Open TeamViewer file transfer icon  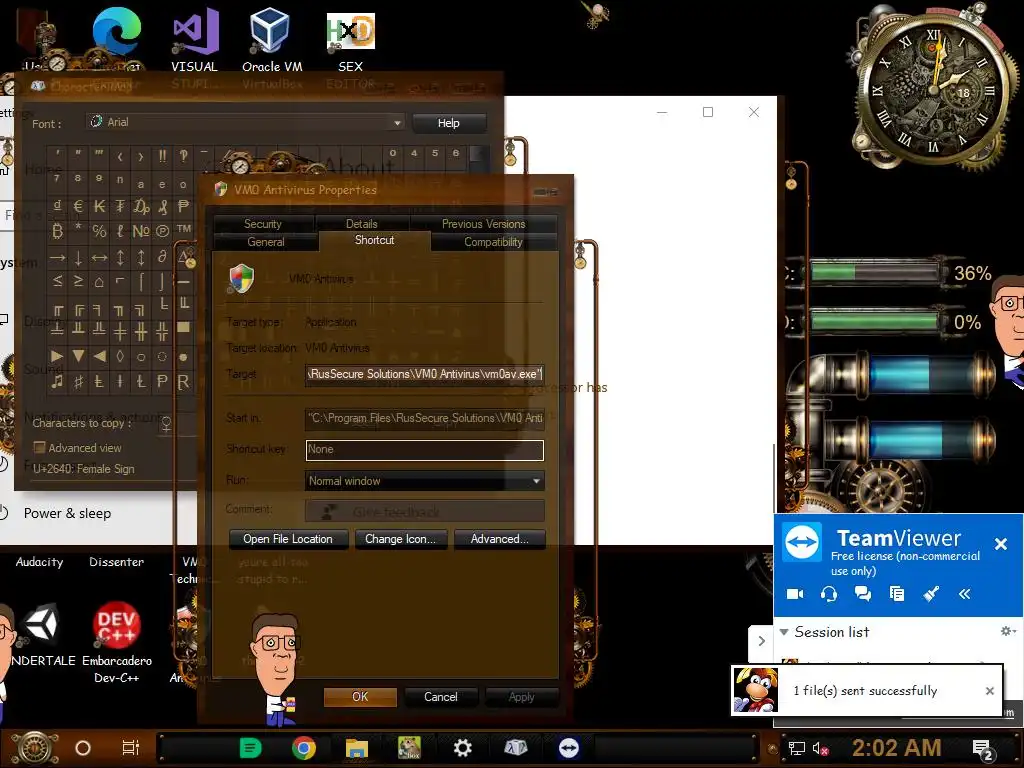click(x=897, y=594)
